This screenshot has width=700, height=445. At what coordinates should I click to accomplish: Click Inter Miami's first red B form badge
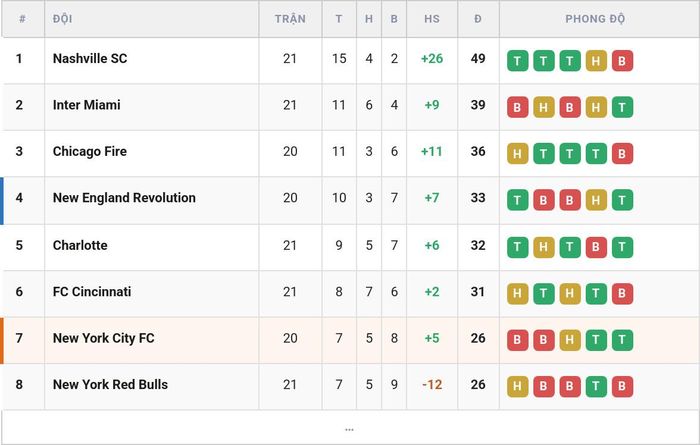click(x=517, y=107)
